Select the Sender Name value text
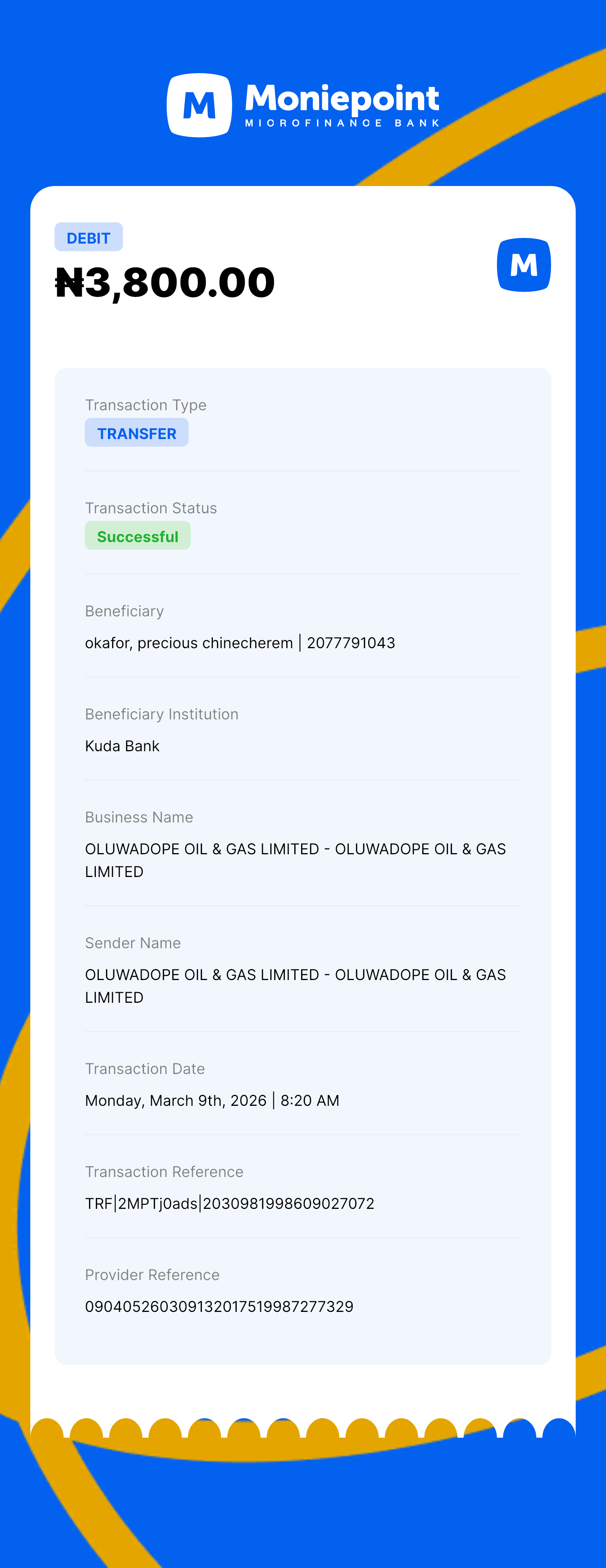Viewport: 606px width, 1568px height. (295, 985)
